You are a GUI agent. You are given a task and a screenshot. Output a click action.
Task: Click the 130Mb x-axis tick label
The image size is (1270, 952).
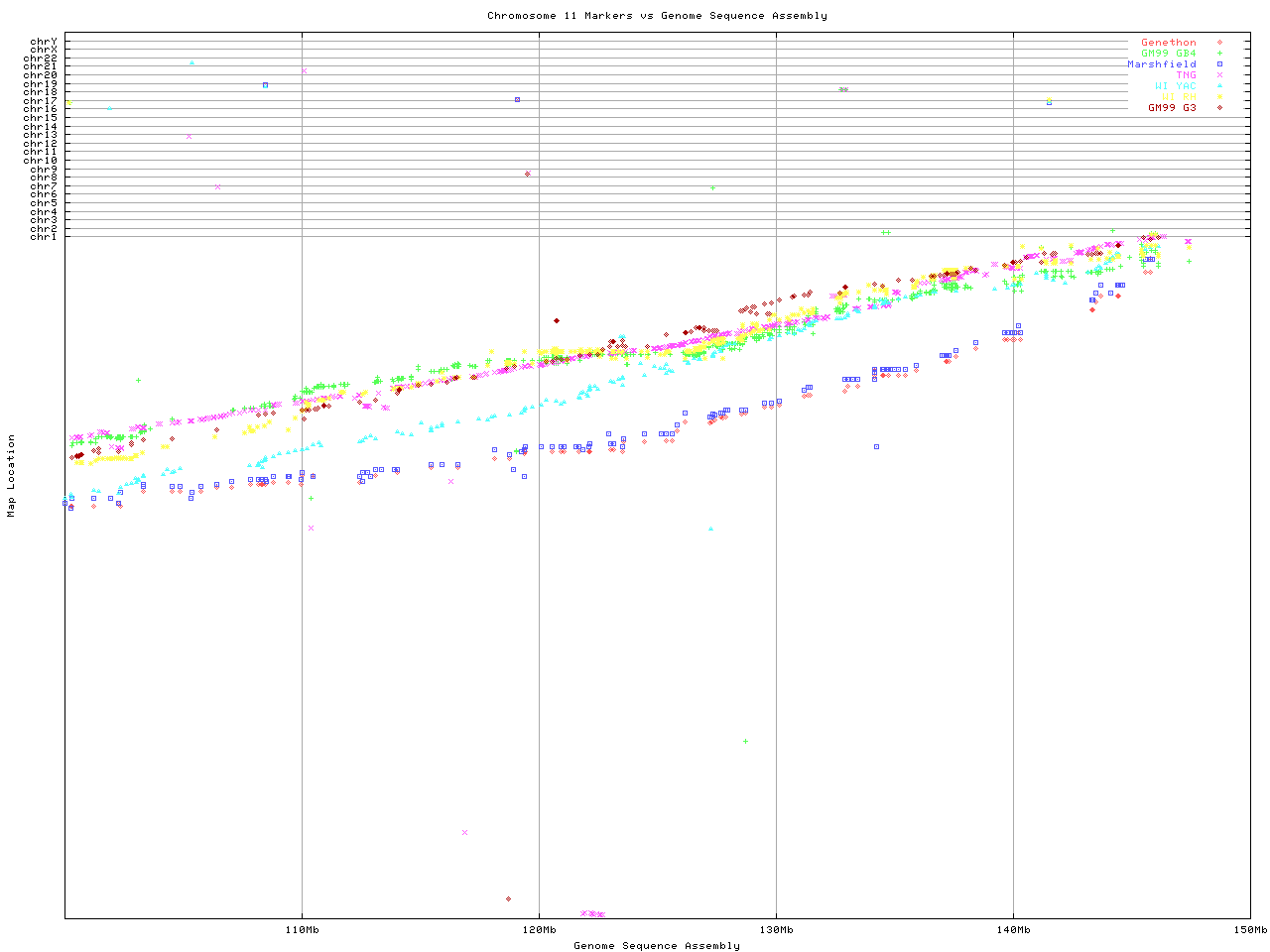coord(776,930)
